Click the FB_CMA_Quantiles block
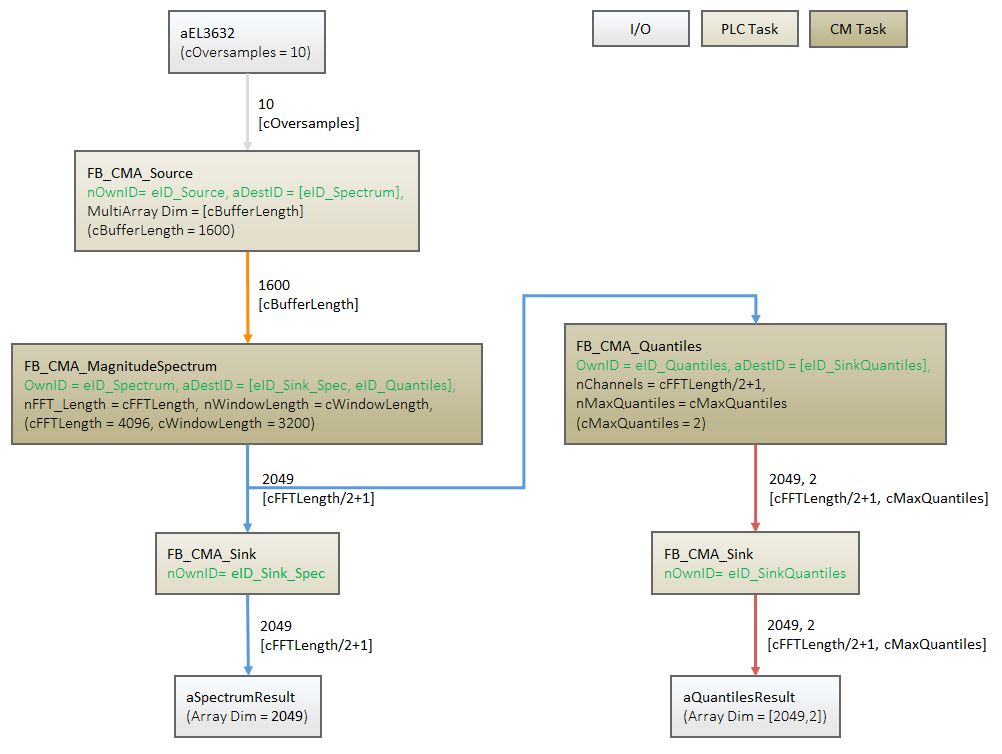 click(755, 384)
